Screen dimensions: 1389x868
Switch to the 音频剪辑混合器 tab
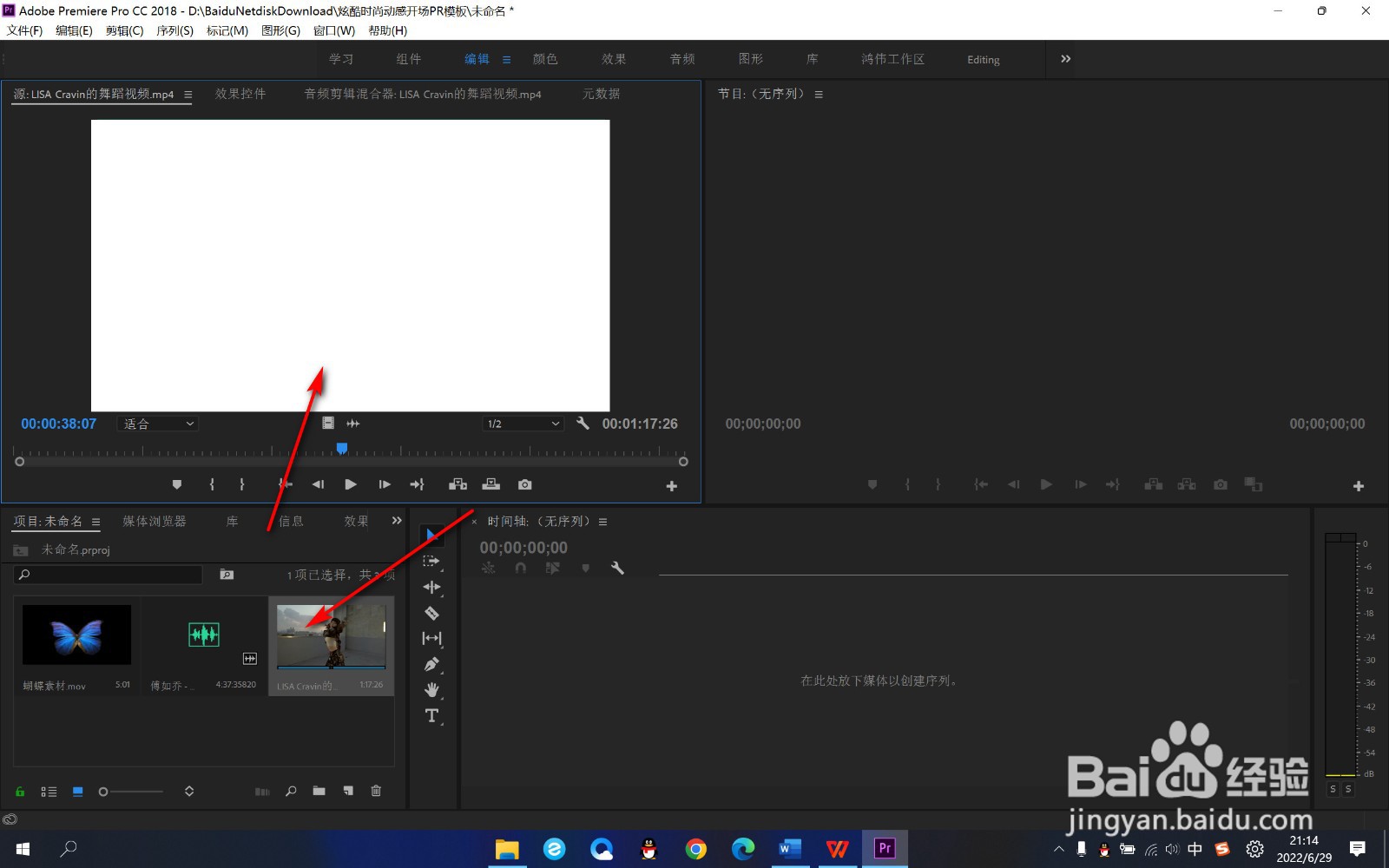pyautogui.click(x=423, y=94)
